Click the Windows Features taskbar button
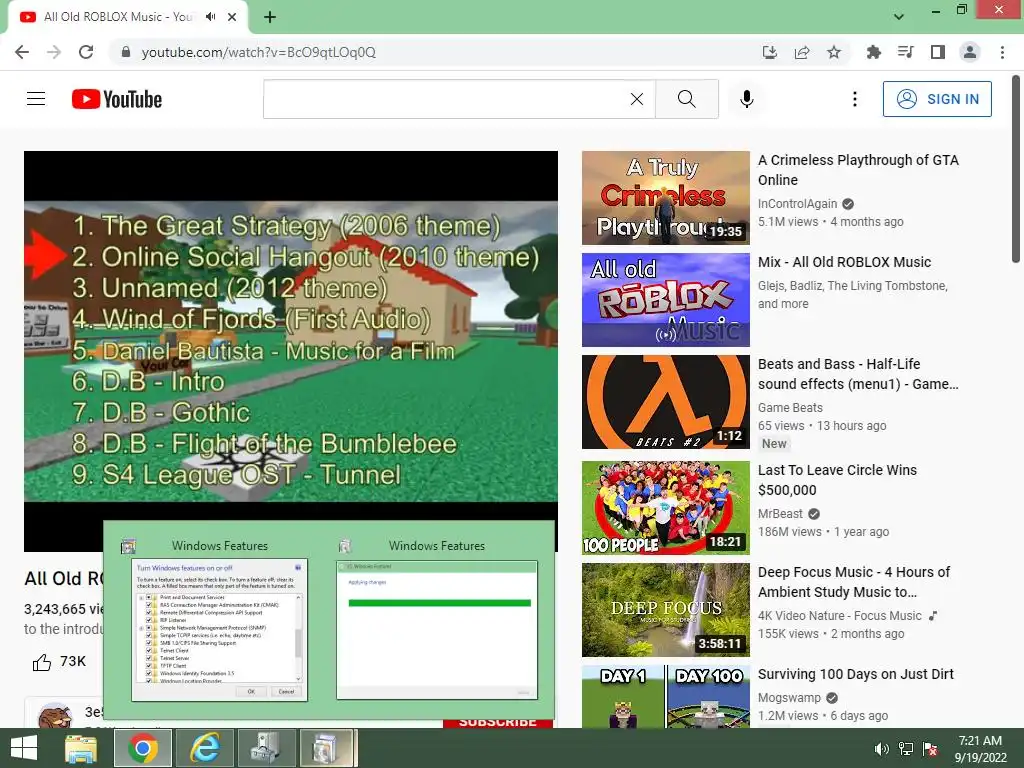 pos(328,748)
